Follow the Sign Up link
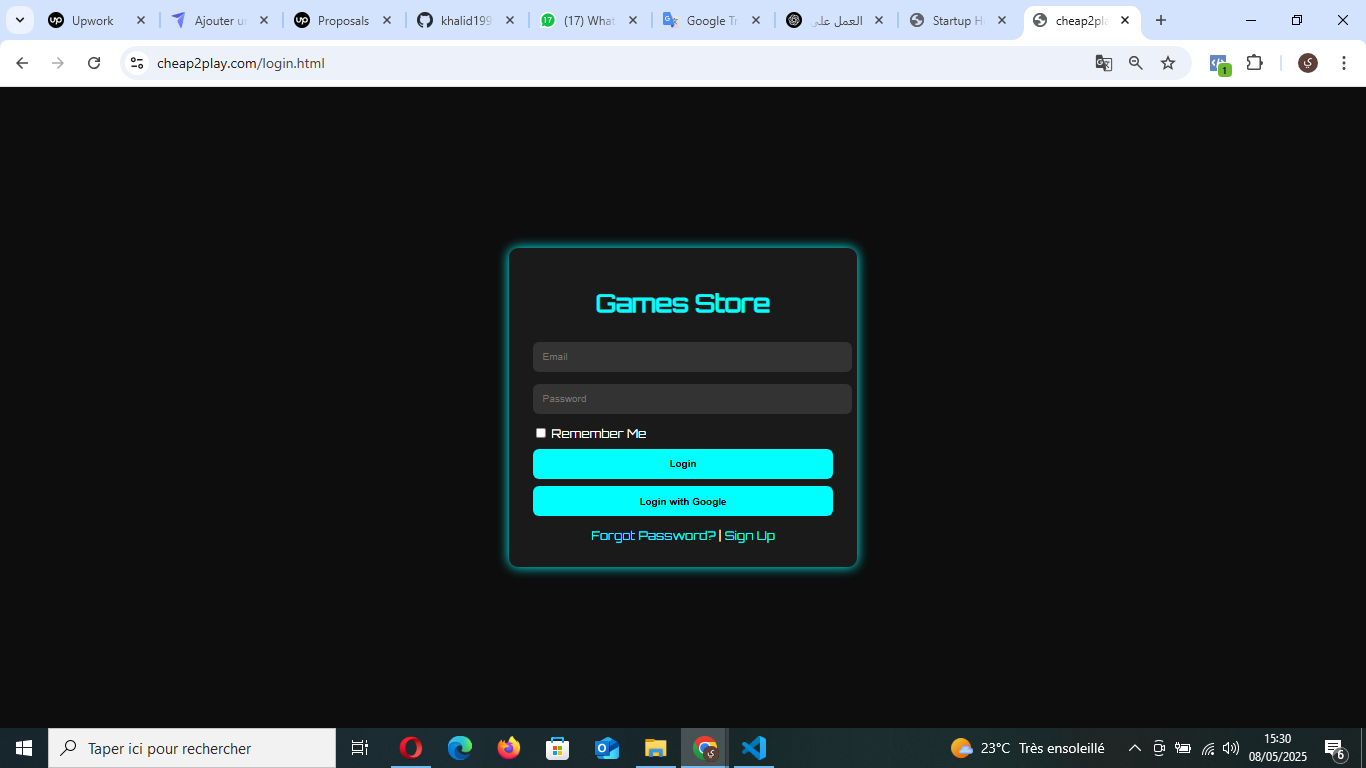The height and width of the screenshot is (768, 1366). click(x=750, y=536)
